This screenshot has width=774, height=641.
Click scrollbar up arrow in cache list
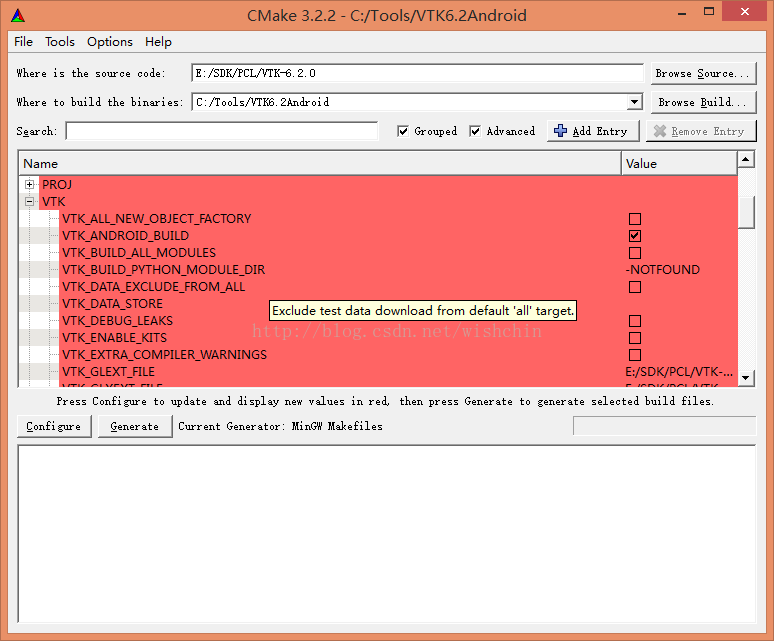(746, 159)
